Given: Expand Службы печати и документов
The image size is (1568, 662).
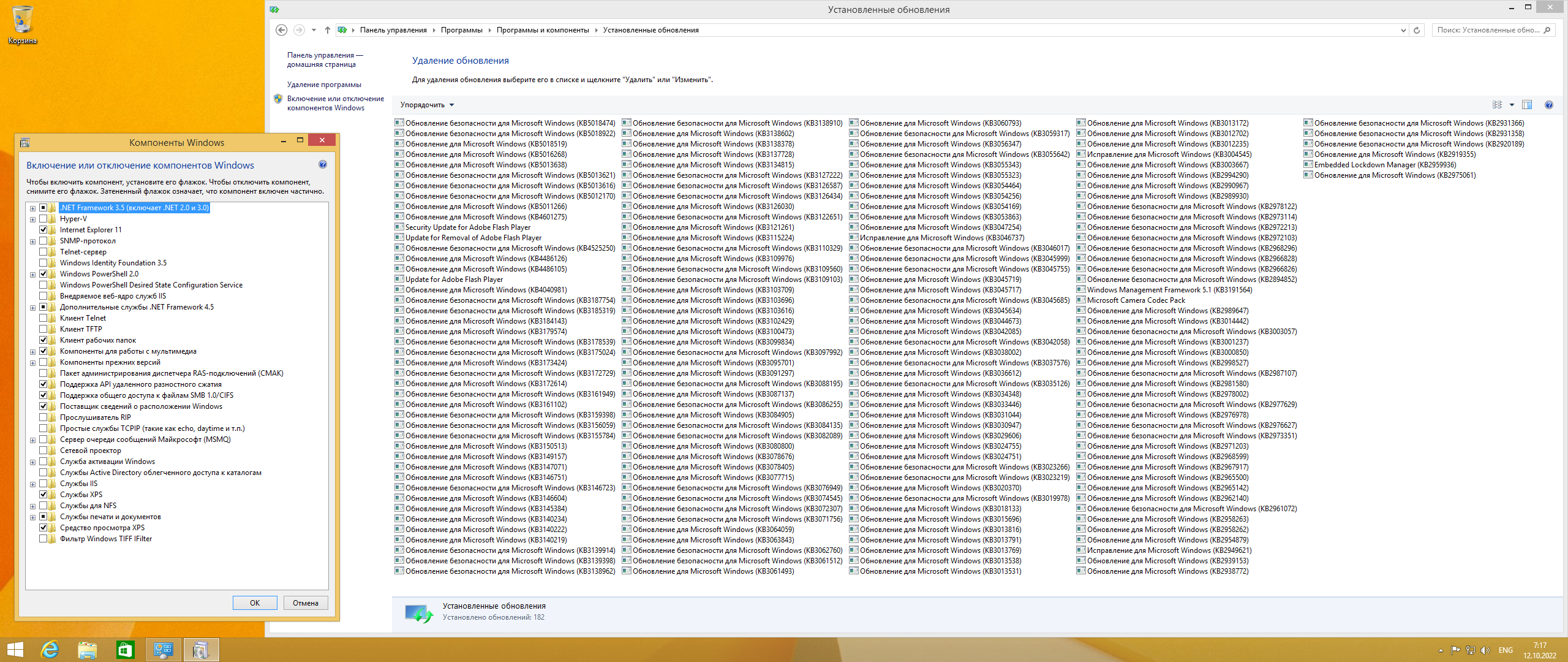Looking at the screenshot, I should [x=32, y=517].
